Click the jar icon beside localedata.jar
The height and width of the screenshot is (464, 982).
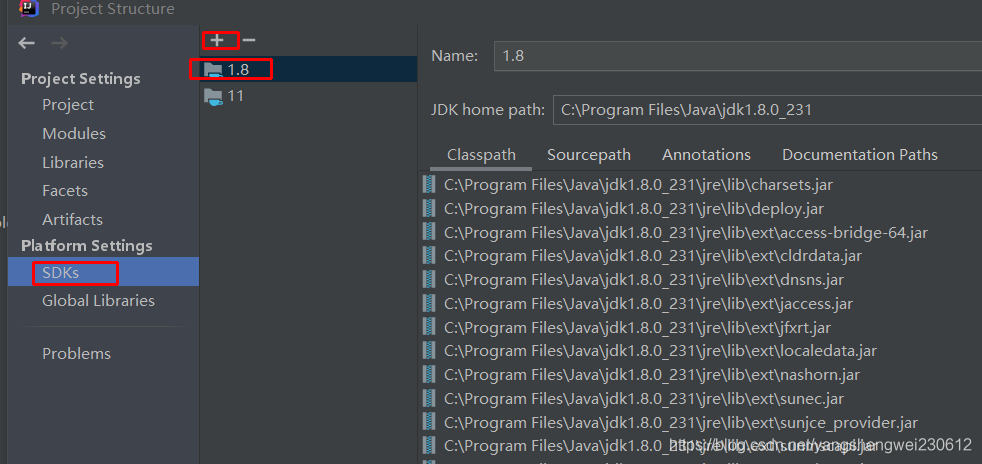click(x=429, y=351)
